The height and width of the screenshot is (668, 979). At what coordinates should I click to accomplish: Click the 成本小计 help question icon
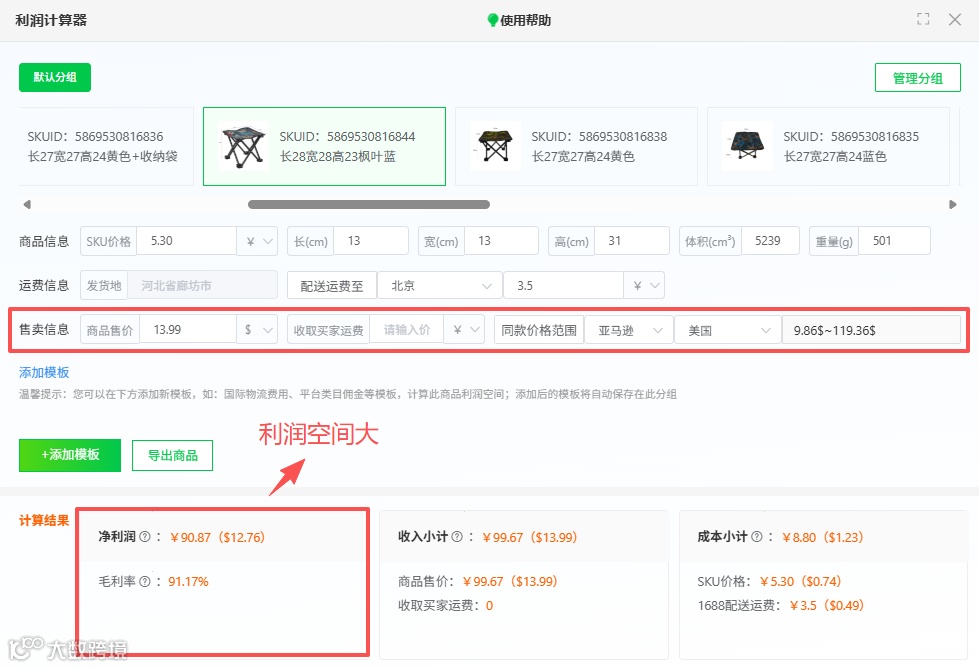pos(757,537)
